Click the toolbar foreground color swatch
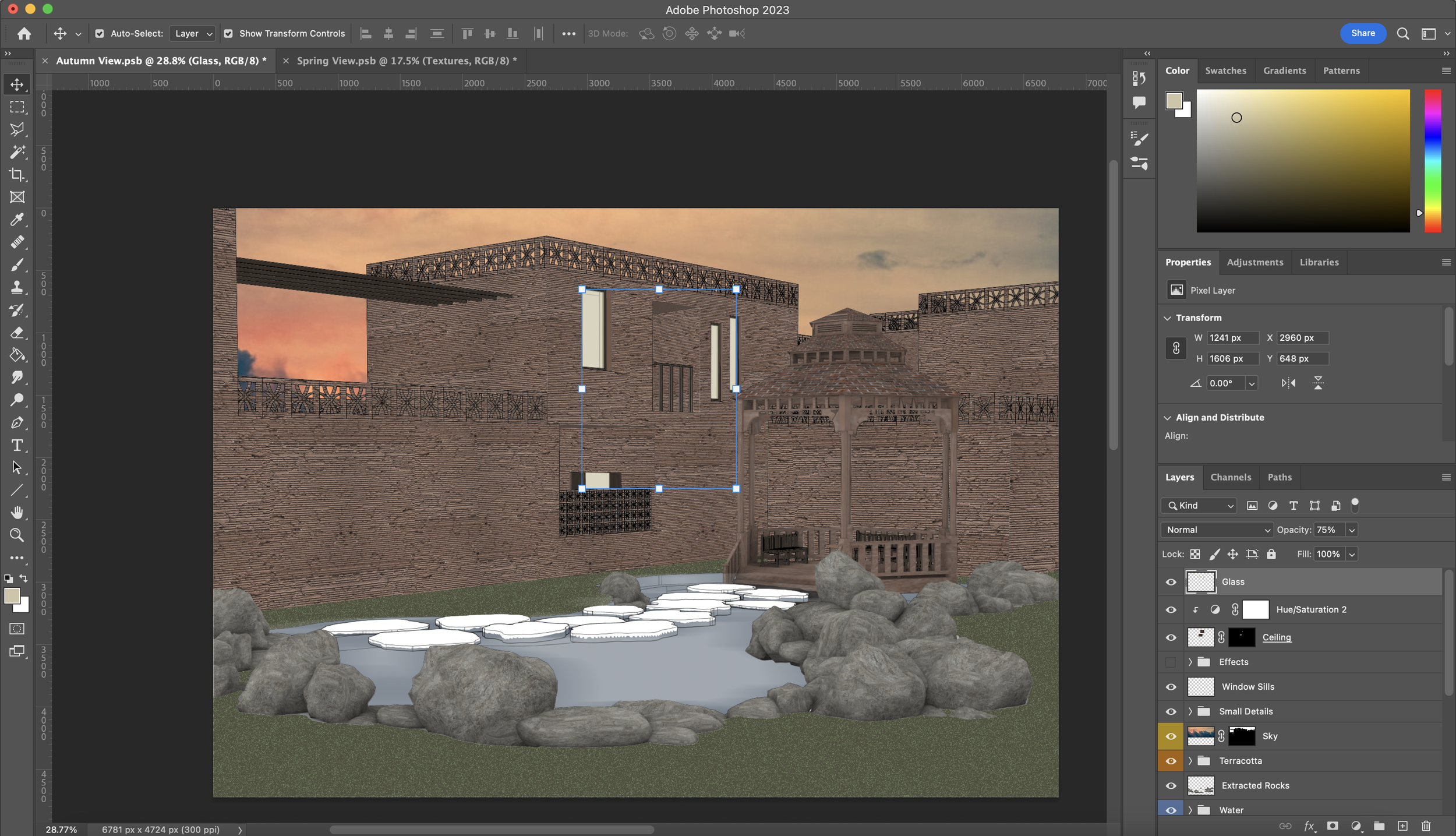 12,595
